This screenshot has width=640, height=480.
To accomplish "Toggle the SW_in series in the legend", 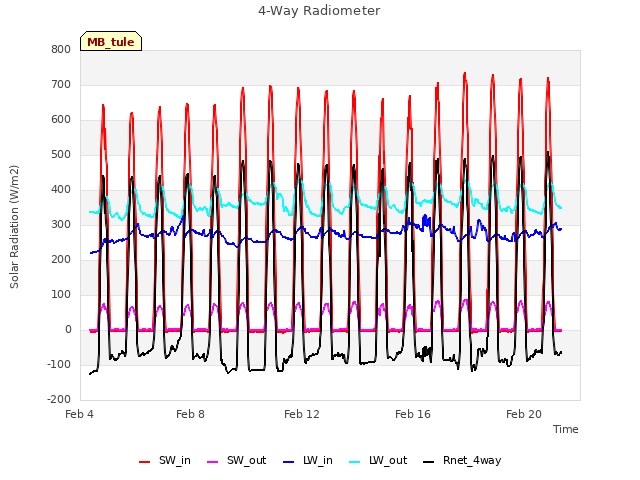I will tap(165, 460).
